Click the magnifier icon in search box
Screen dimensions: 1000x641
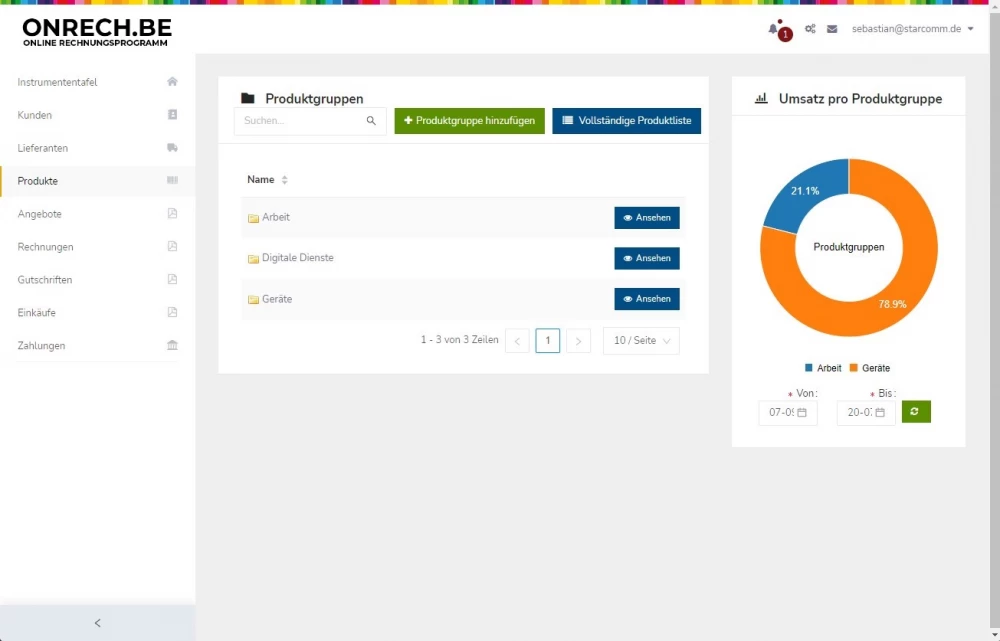point(371,121)
